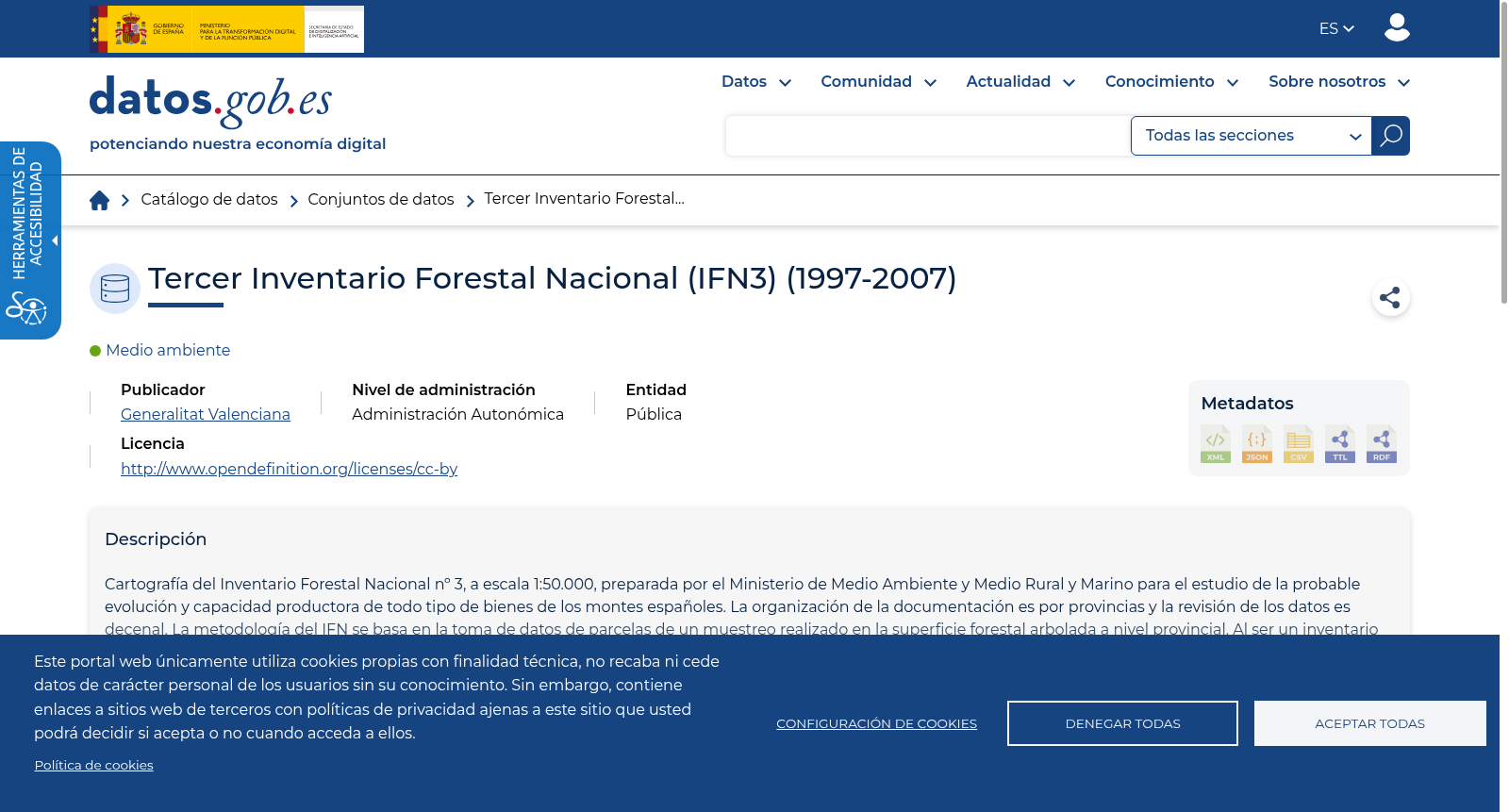Expand the Actualidad menu

(1020, 82)
